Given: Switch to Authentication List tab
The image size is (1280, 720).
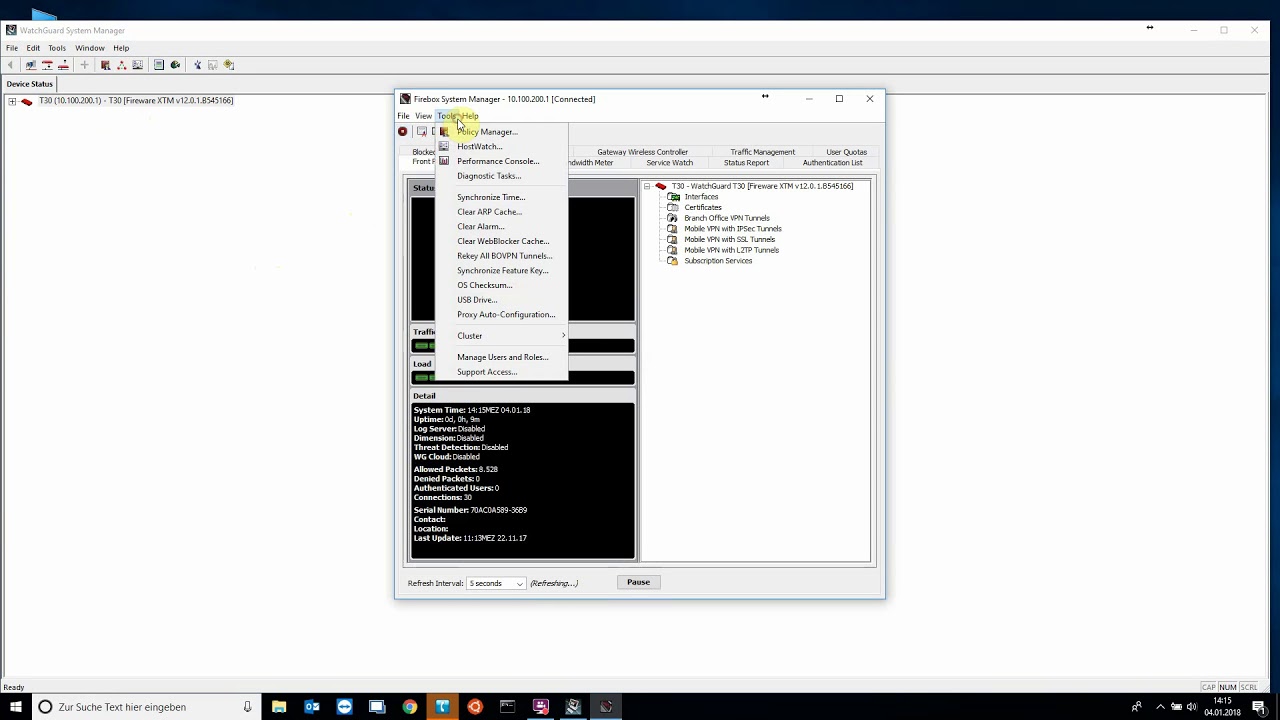Looking at the screenshot, I should (x=832, y=162).
